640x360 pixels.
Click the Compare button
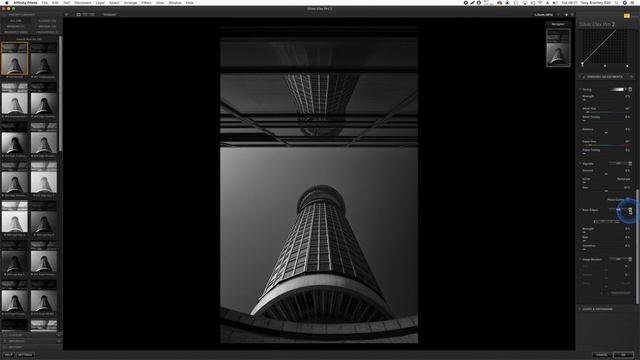109,15
